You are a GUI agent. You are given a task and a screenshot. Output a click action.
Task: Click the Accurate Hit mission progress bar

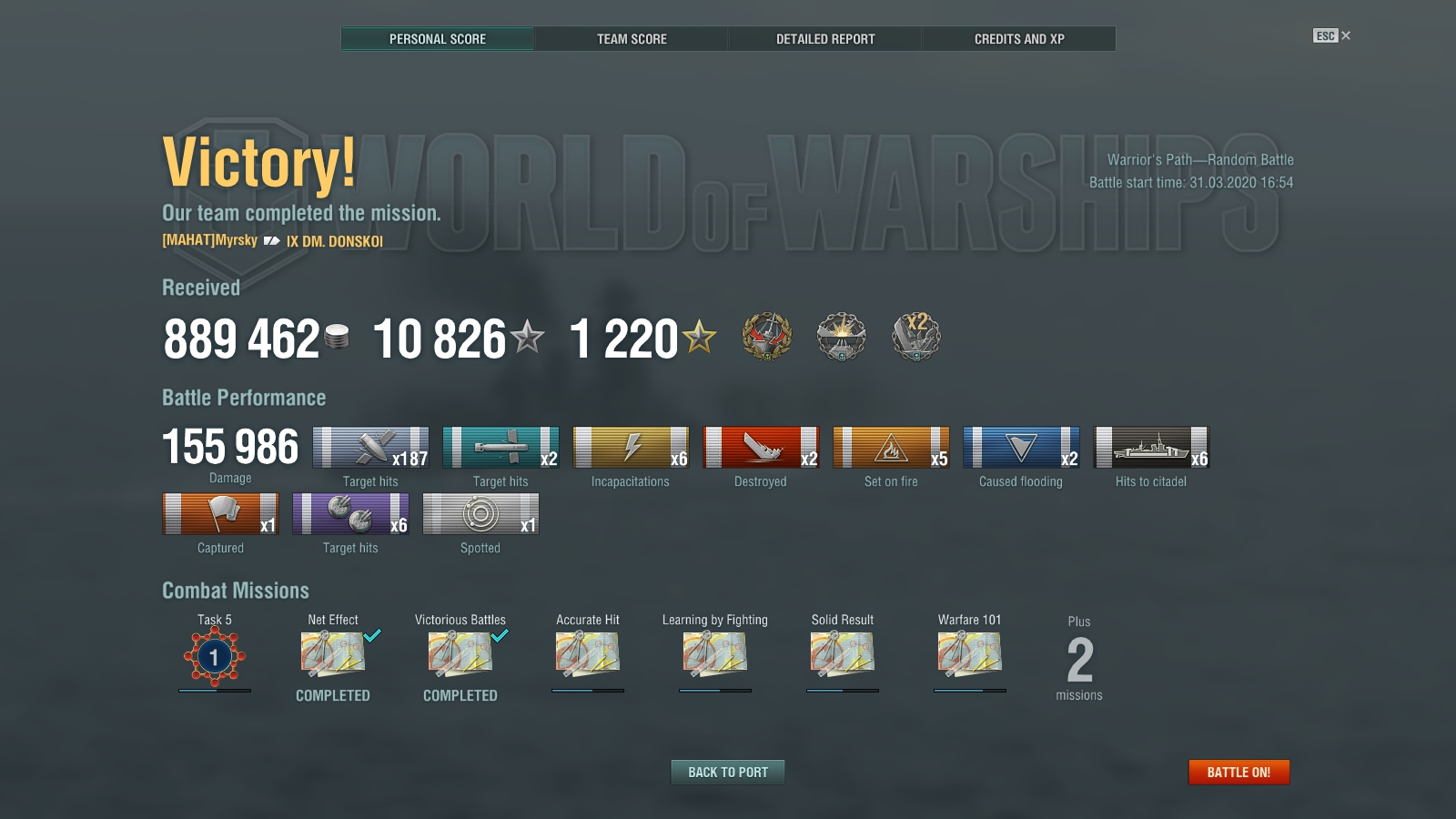point(588,691)
